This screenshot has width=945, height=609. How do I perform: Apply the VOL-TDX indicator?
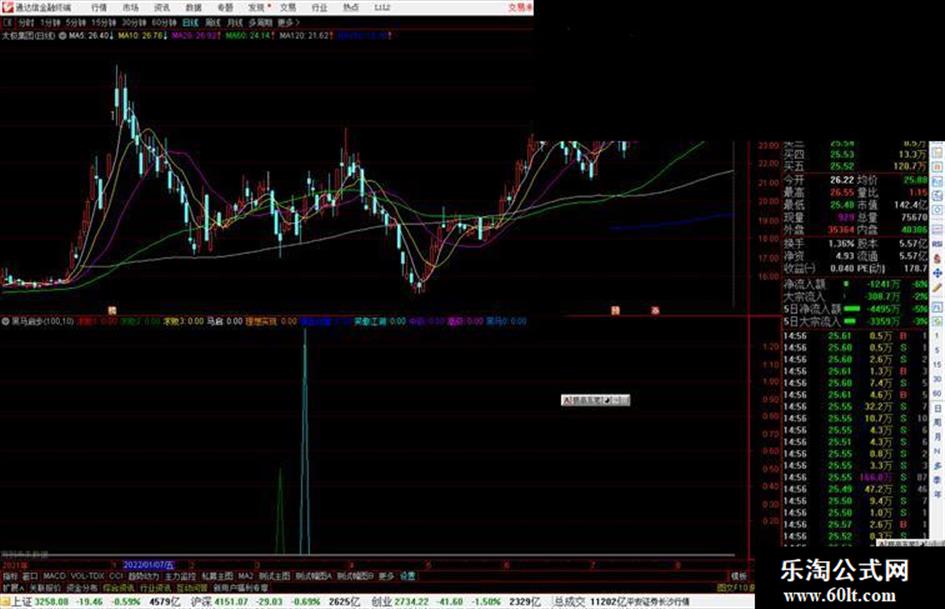[87, 576]
